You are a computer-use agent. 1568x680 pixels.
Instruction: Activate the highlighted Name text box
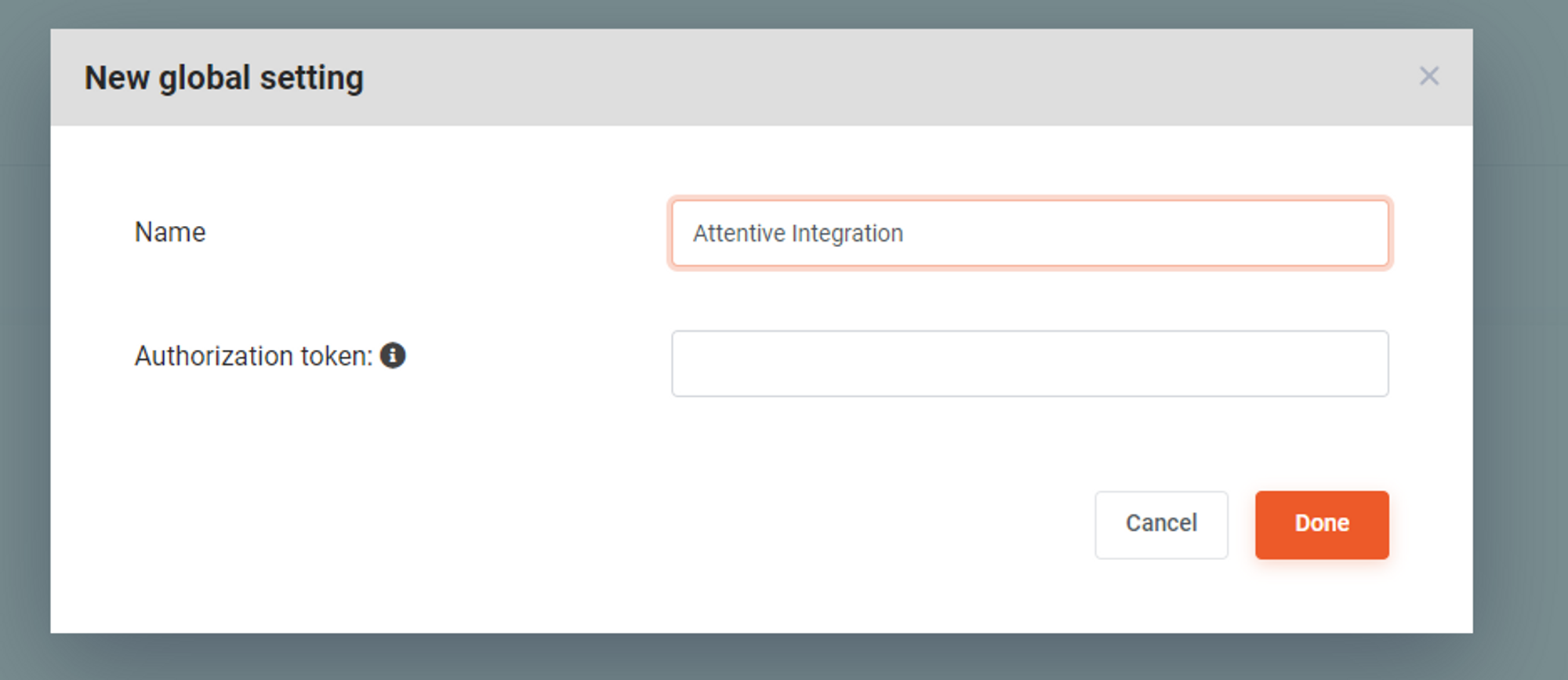(1029, 234)
